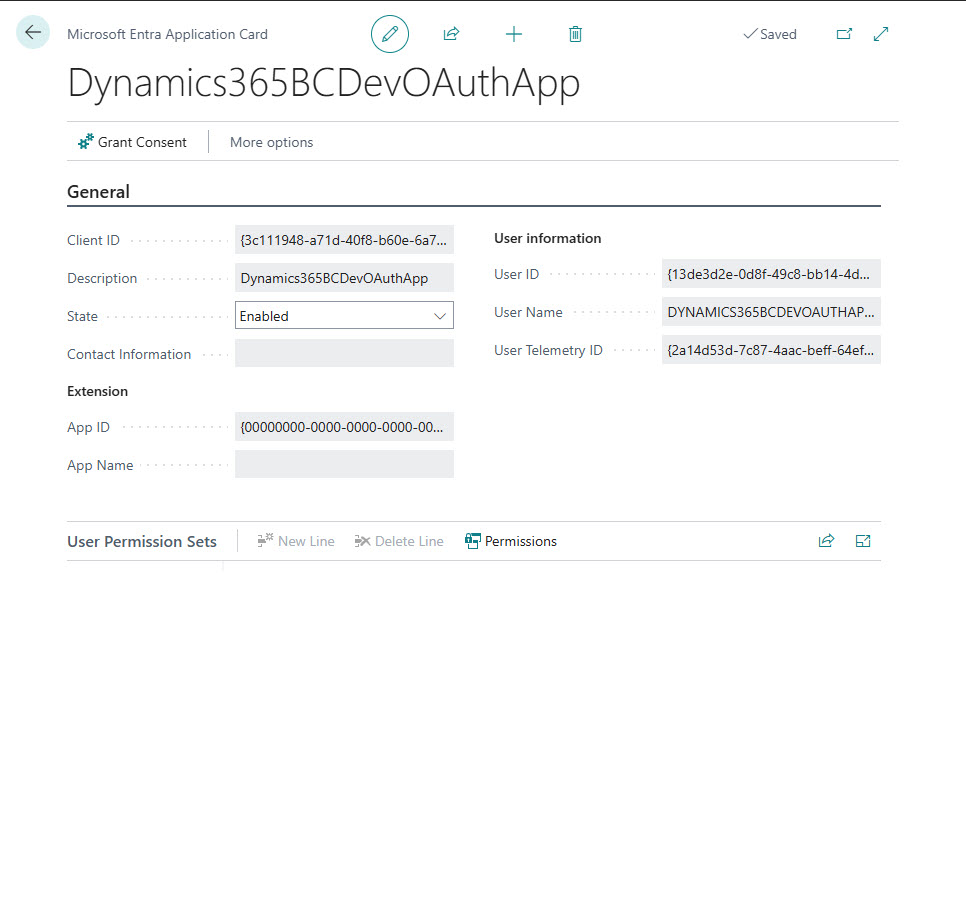Image resolution: width=966 pixels, height=907 pixels.
Task: Click the Description input field
Action: click(x=344, y=278)
